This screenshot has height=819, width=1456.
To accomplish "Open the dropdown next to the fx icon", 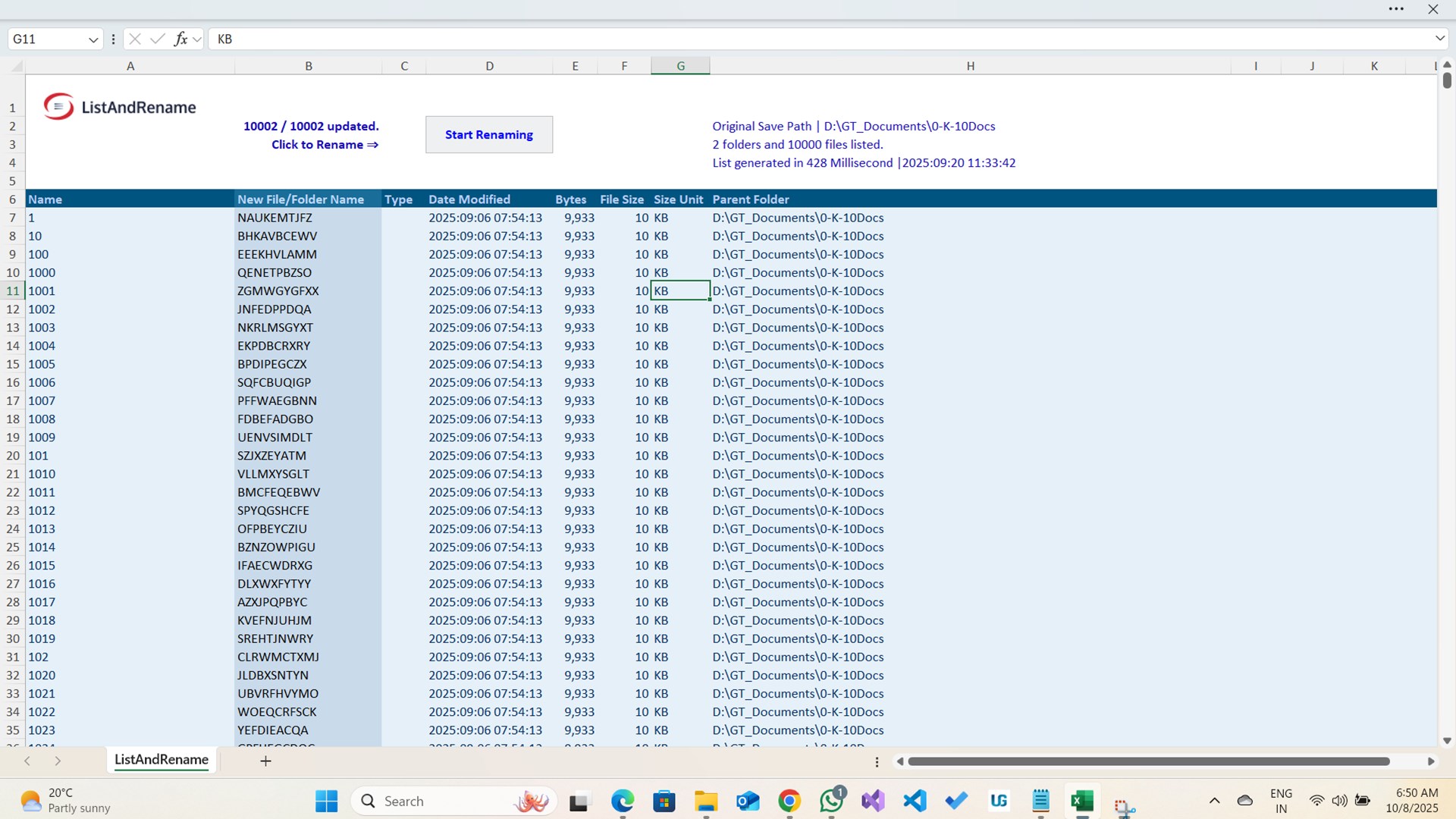I will click(197, 39).
